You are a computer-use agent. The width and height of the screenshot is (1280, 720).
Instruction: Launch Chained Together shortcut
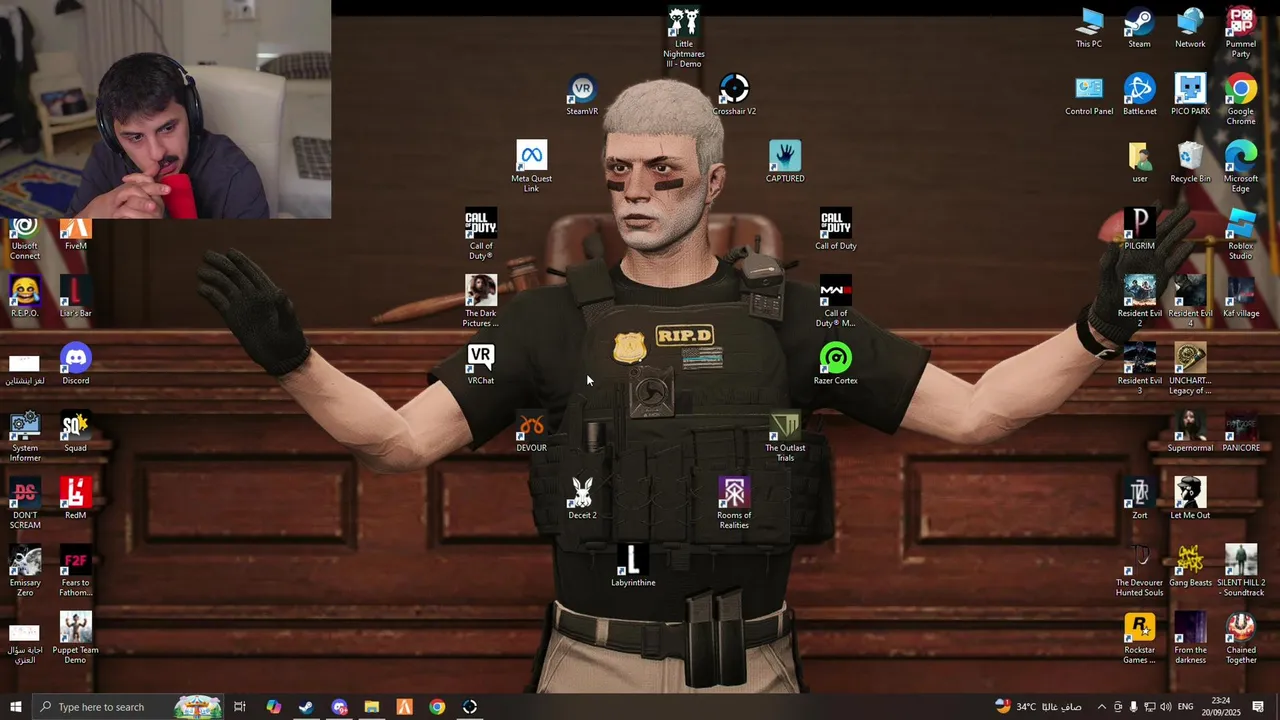coord(1241,637)
